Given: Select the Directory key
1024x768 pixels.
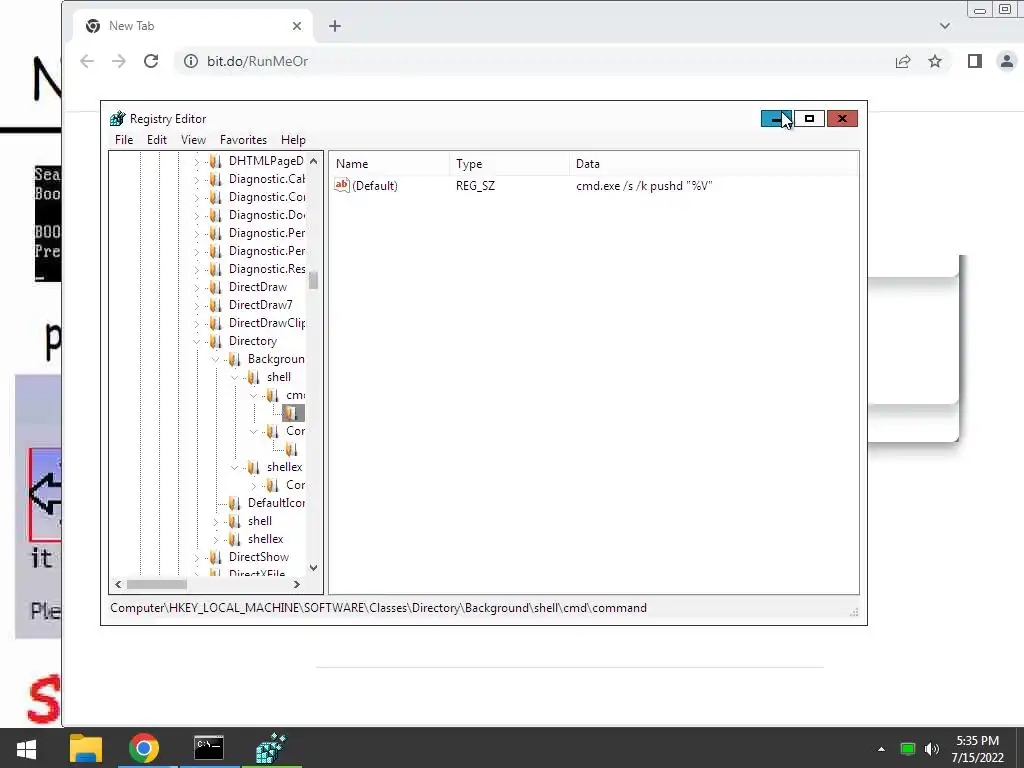Looking at the screenshot, I should click(253, 341).
